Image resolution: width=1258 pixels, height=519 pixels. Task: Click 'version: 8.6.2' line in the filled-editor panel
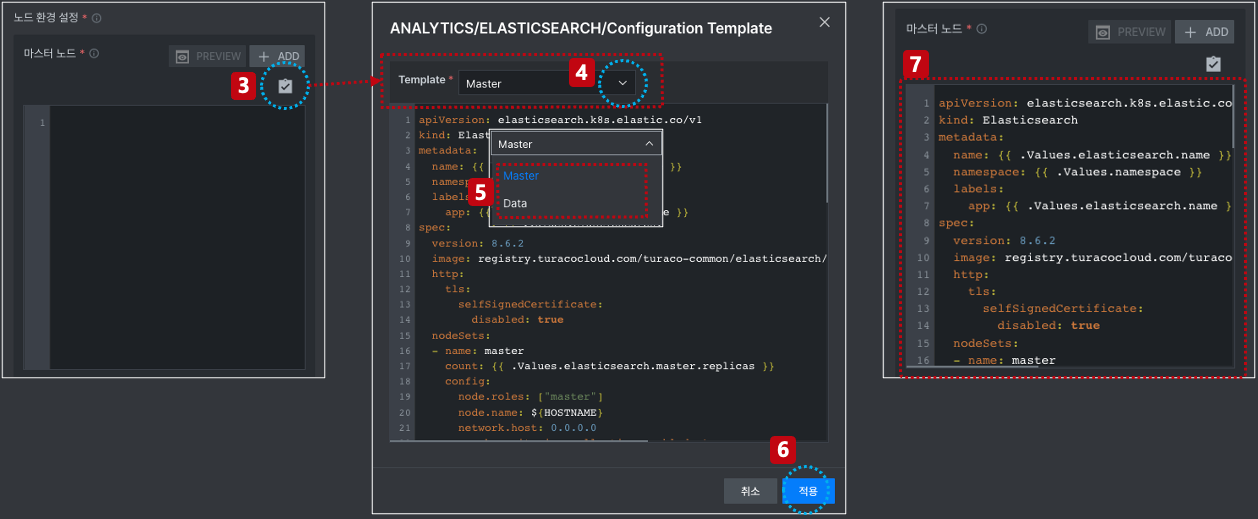(1004, 240)
